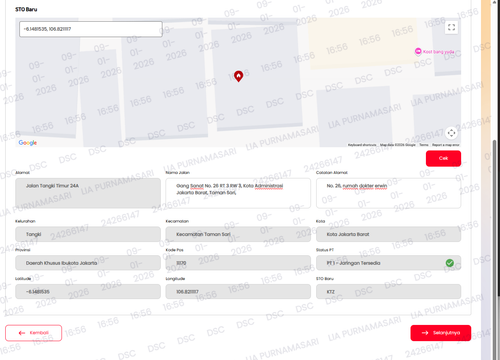Edit the Catatan Alamat text area
Screen dimensions: 500x360
point(388,193)
